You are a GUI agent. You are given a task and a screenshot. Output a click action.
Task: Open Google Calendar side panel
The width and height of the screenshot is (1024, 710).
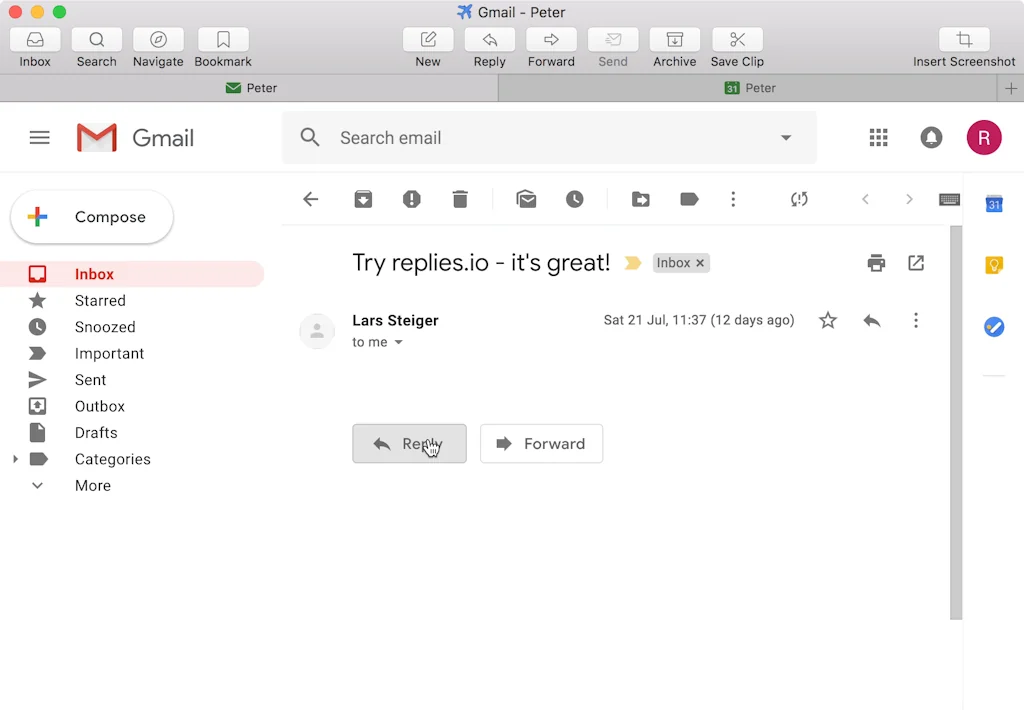point(994,204)
